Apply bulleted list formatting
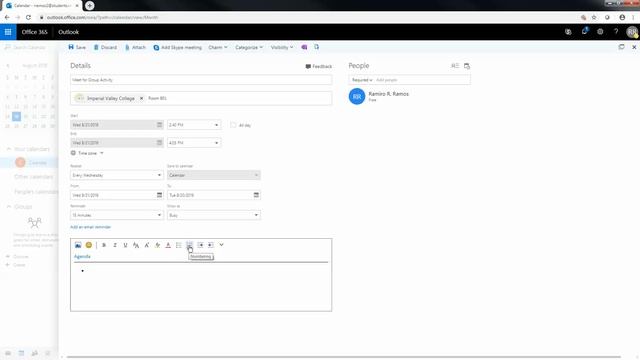 179,245
